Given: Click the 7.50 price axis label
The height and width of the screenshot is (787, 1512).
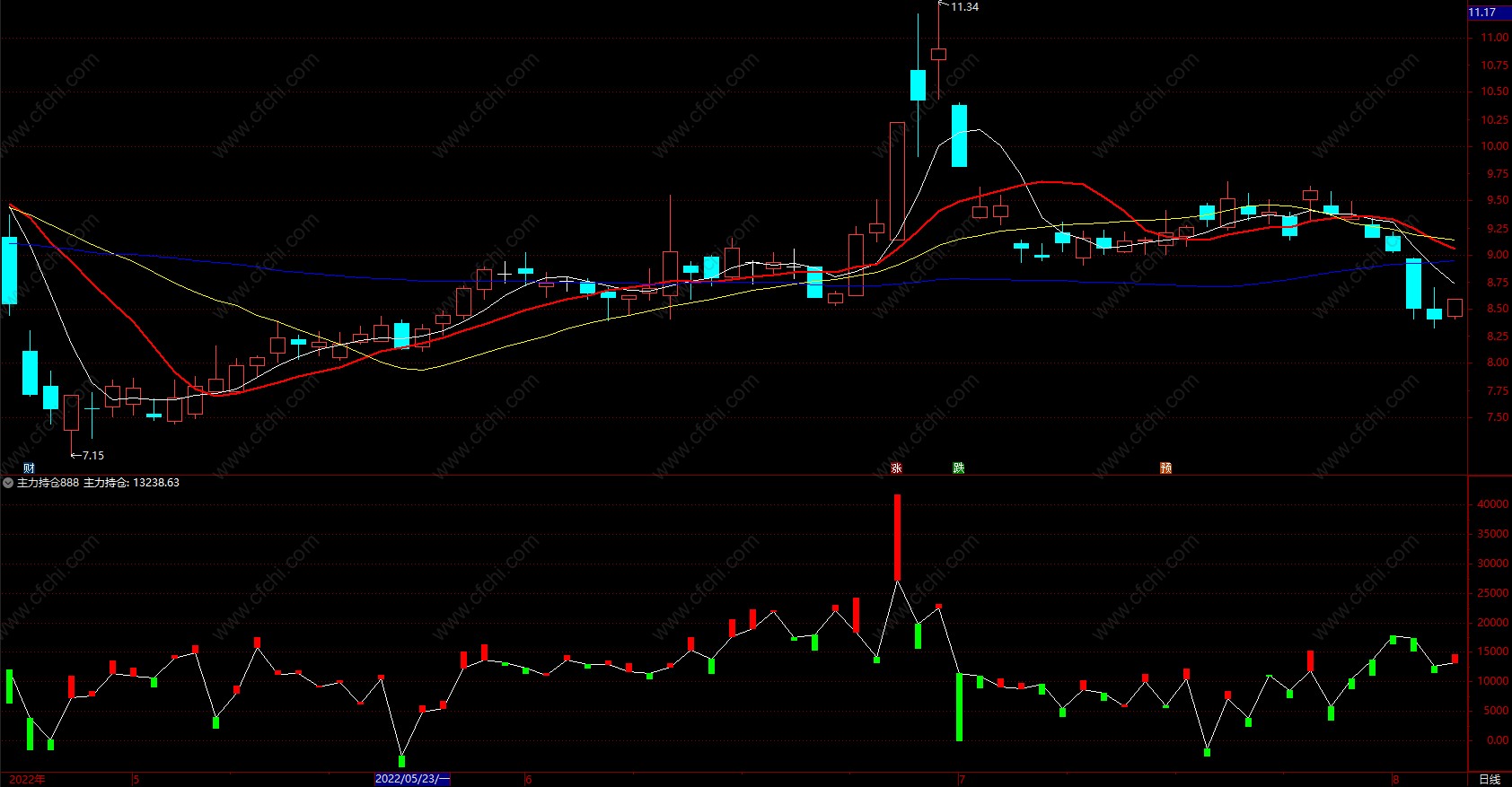Looking at the screenshot, I should coord(1498,417).
